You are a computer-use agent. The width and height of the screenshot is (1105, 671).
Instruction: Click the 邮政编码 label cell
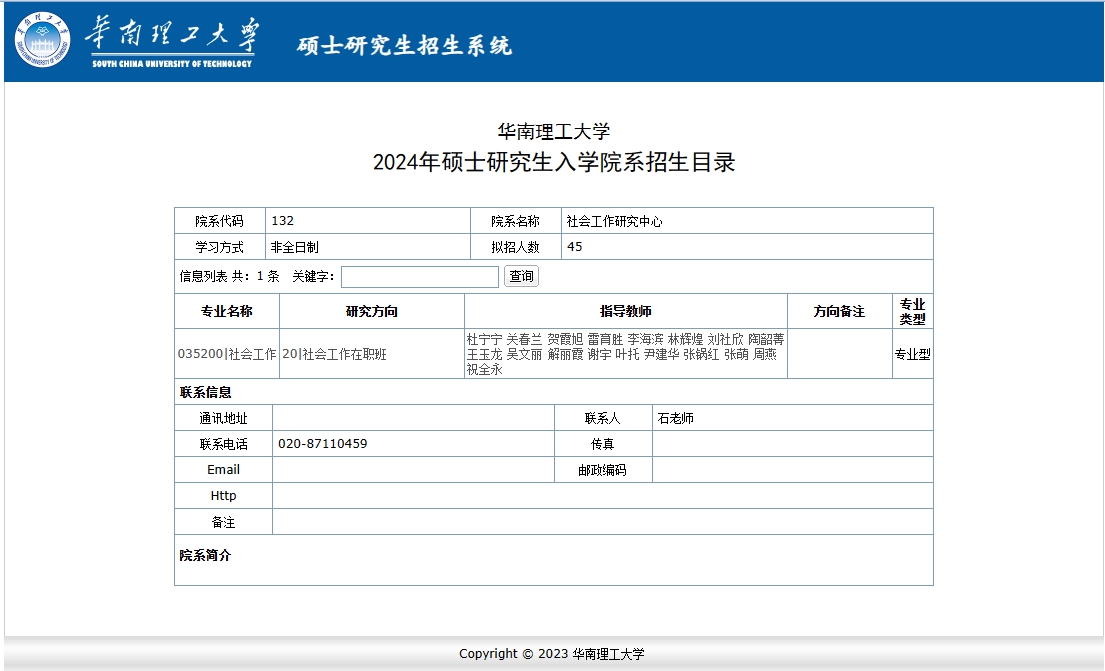pyautogui.click(x=603, y=469)
